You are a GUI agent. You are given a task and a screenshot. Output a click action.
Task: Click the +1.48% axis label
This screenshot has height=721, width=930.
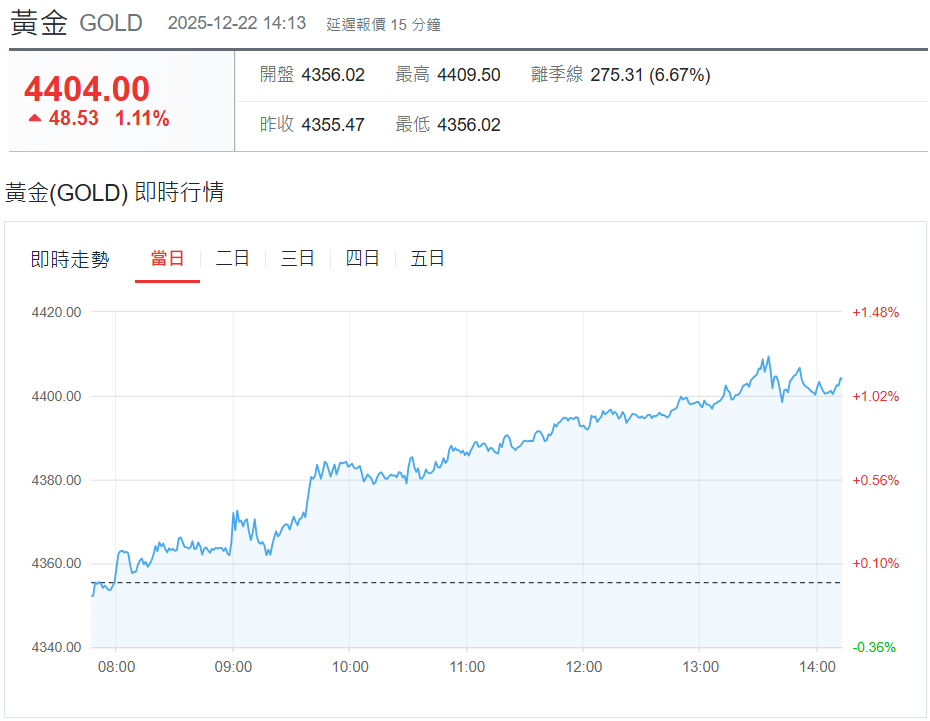tap(876, 311)
